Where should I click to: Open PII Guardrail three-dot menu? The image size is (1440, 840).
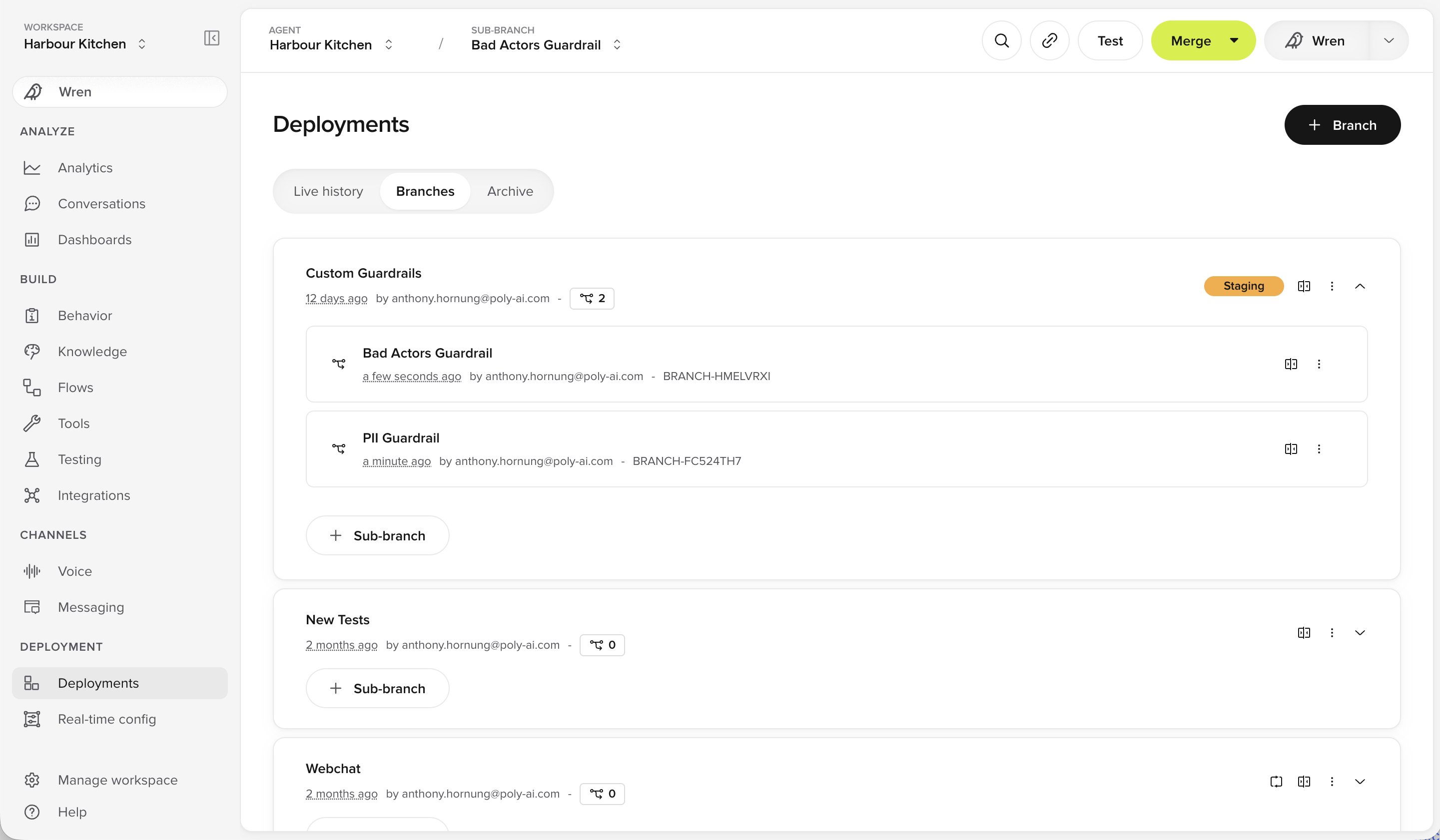[x=1318, y=449]
